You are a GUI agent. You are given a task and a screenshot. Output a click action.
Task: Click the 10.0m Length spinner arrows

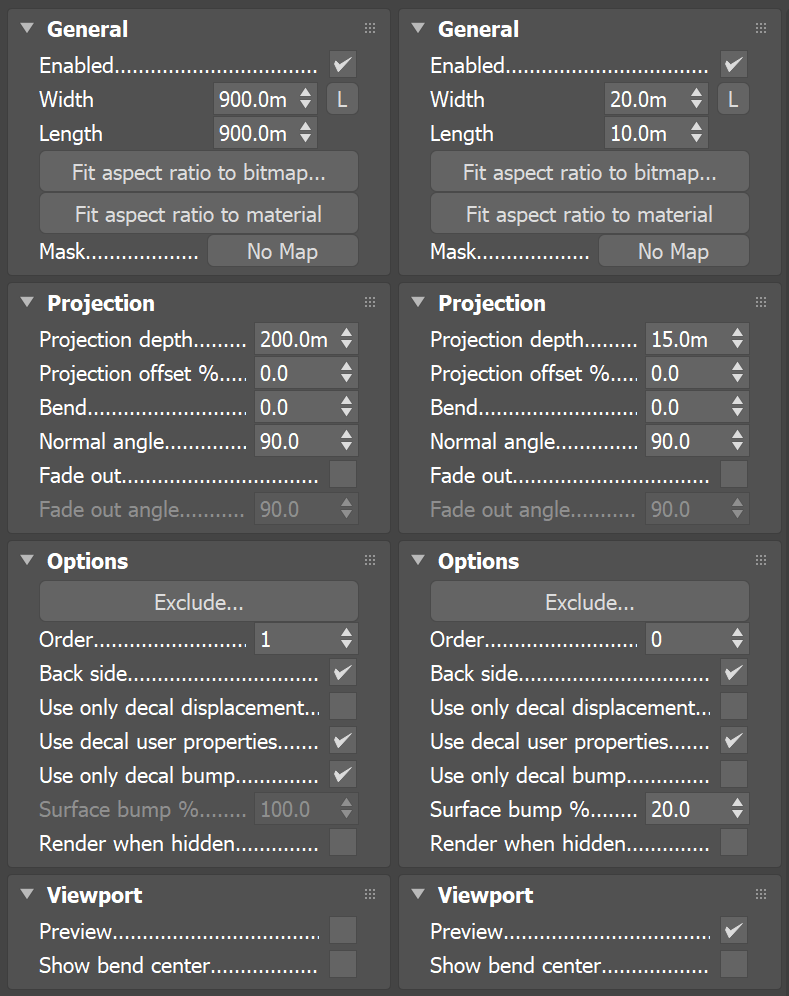point(696,132)
